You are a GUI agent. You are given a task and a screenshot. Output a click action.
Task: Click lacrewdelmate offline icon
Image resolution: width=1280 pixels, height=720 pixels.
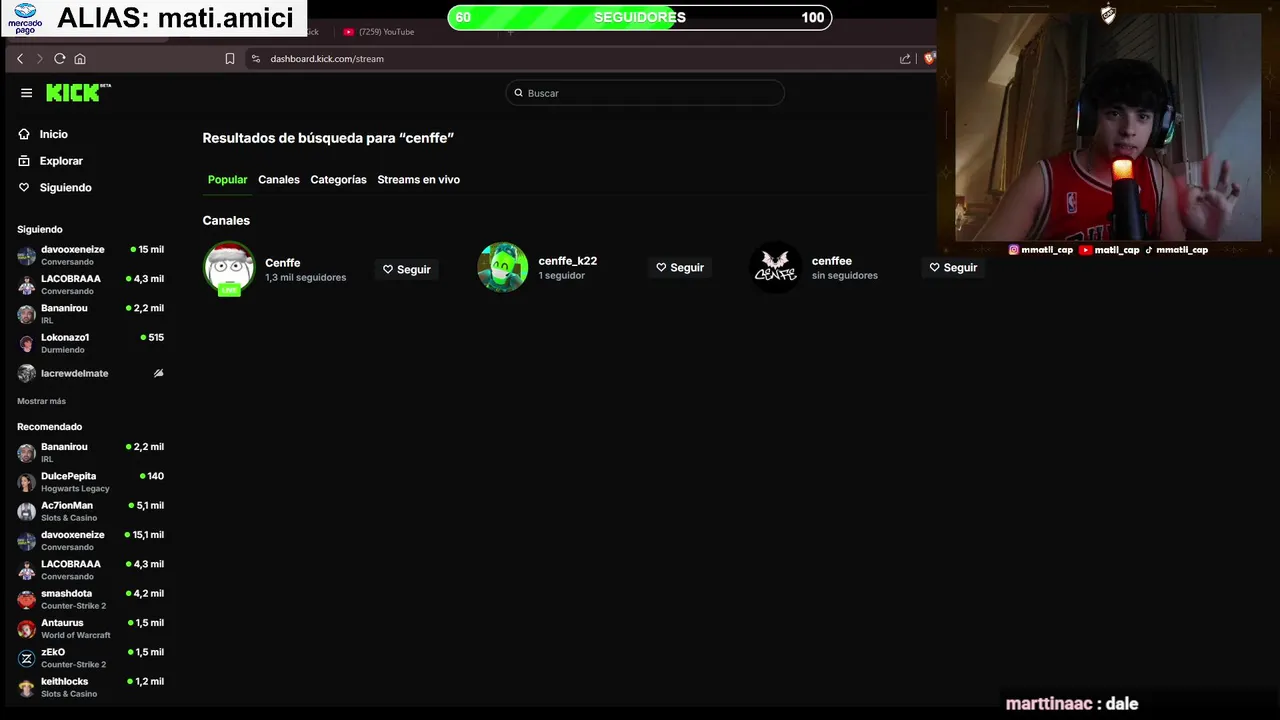coord(158,373)
